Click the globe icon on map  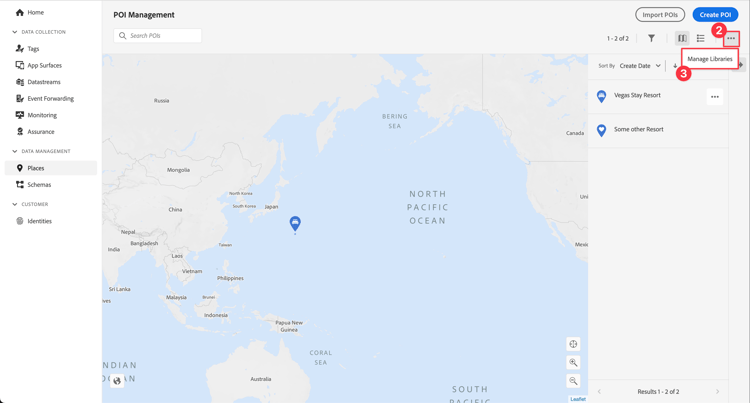[x=117, y=381]
